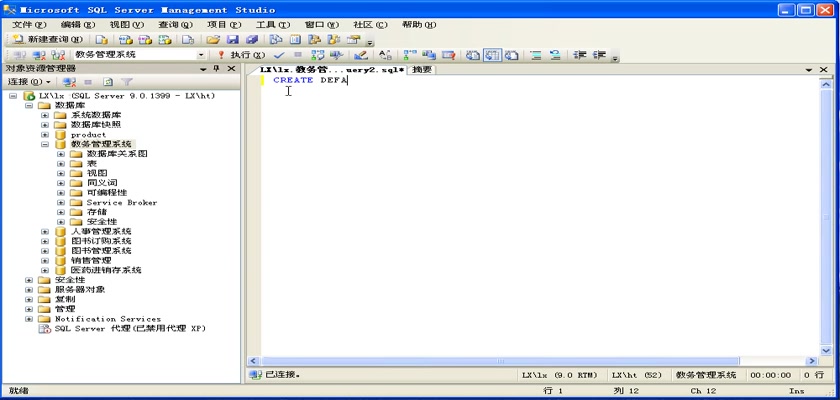Viewport: 840px width, 400px height.
Task: Toggle Include Client Statistics
Action: 429,55
